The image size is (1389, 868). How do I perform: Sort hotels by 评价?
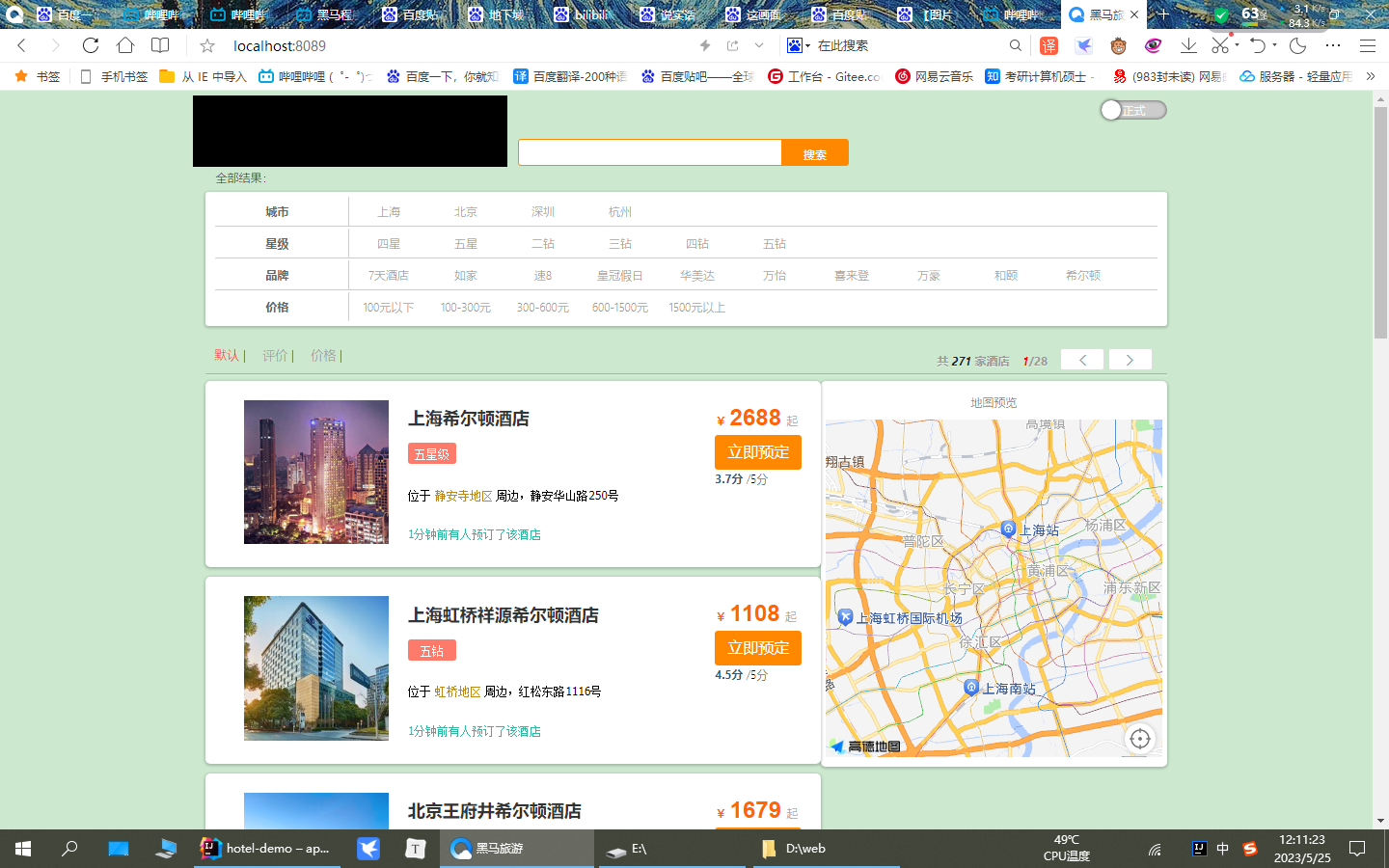(x=275, y=355)
